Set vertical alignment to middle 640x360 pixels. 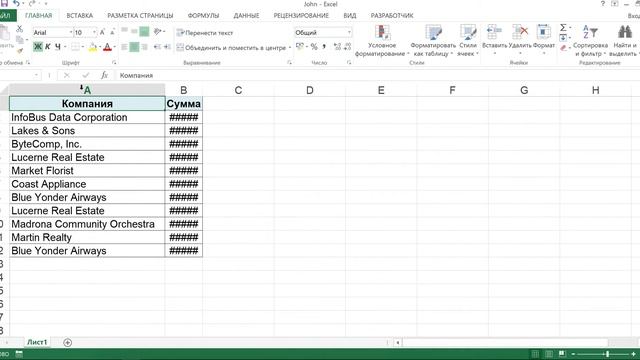[x=134, y=31]
